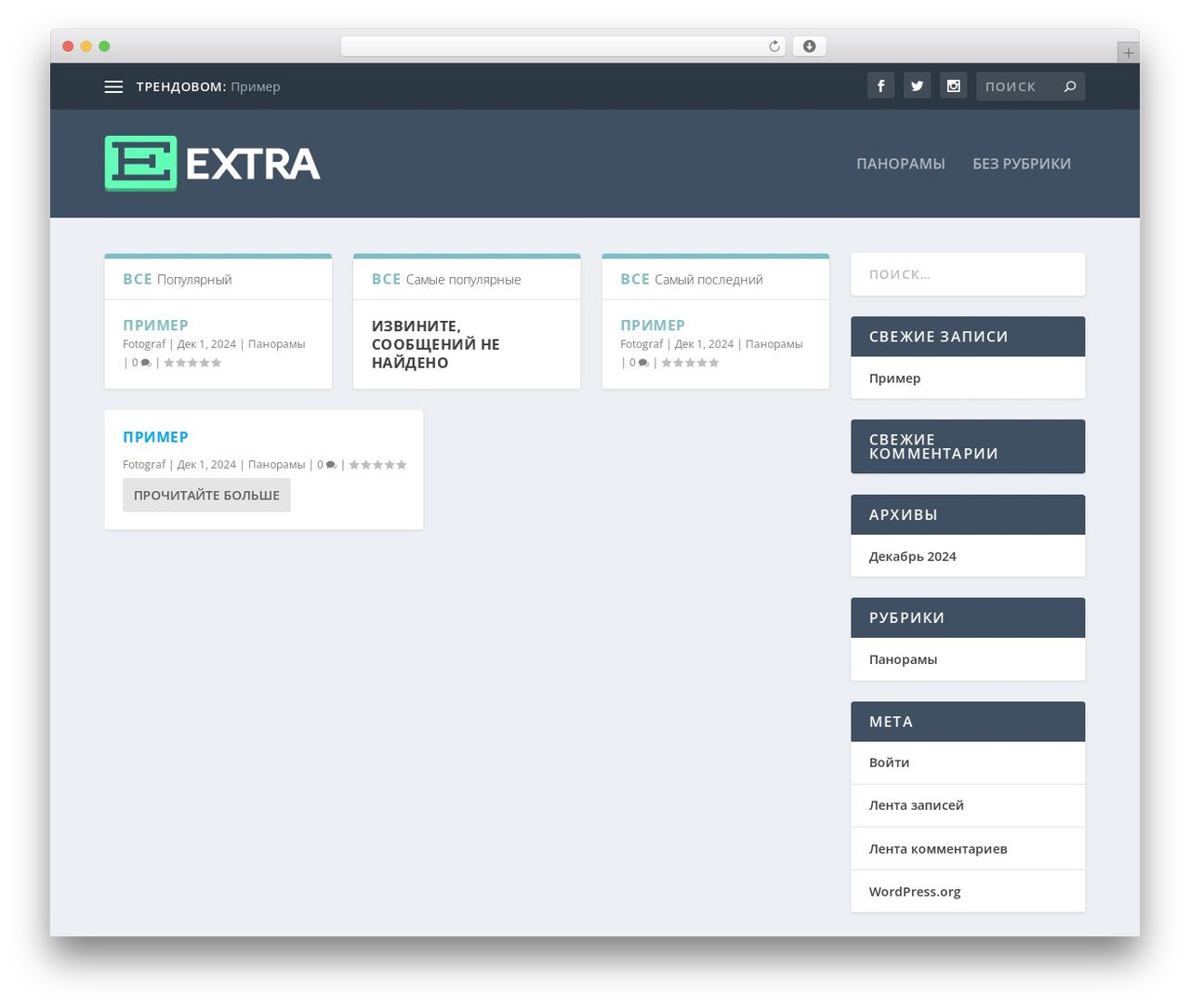Click Fotograf author in Популярный card

pos(144,344)
